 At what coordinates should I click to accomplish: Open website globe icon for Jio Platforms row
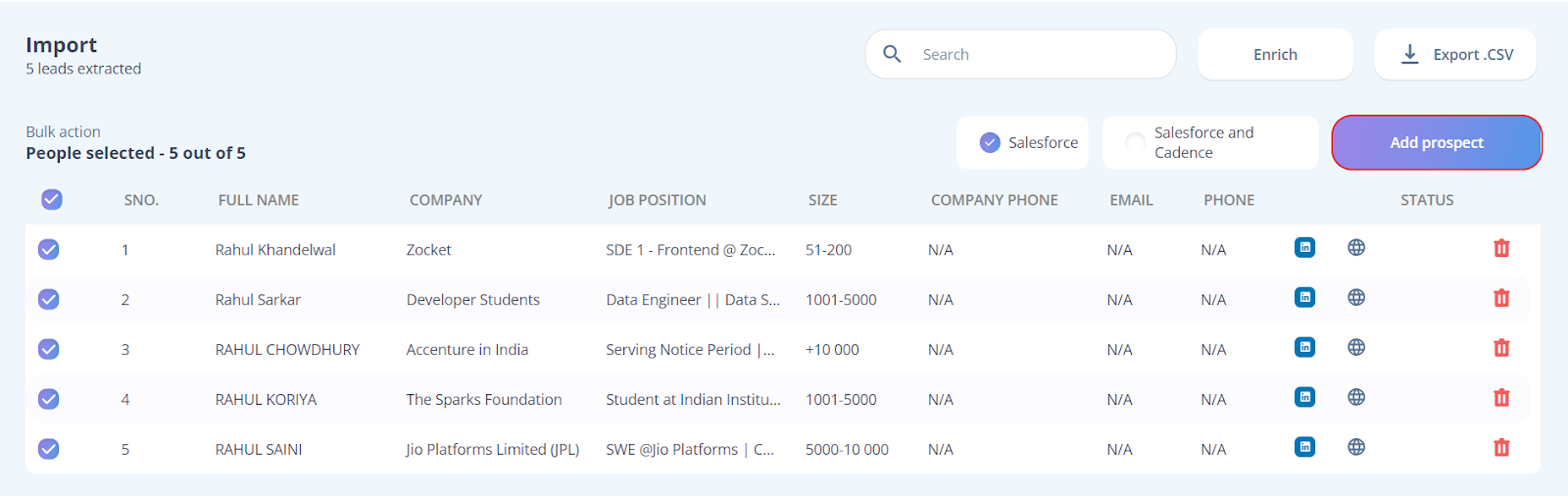1356,447
